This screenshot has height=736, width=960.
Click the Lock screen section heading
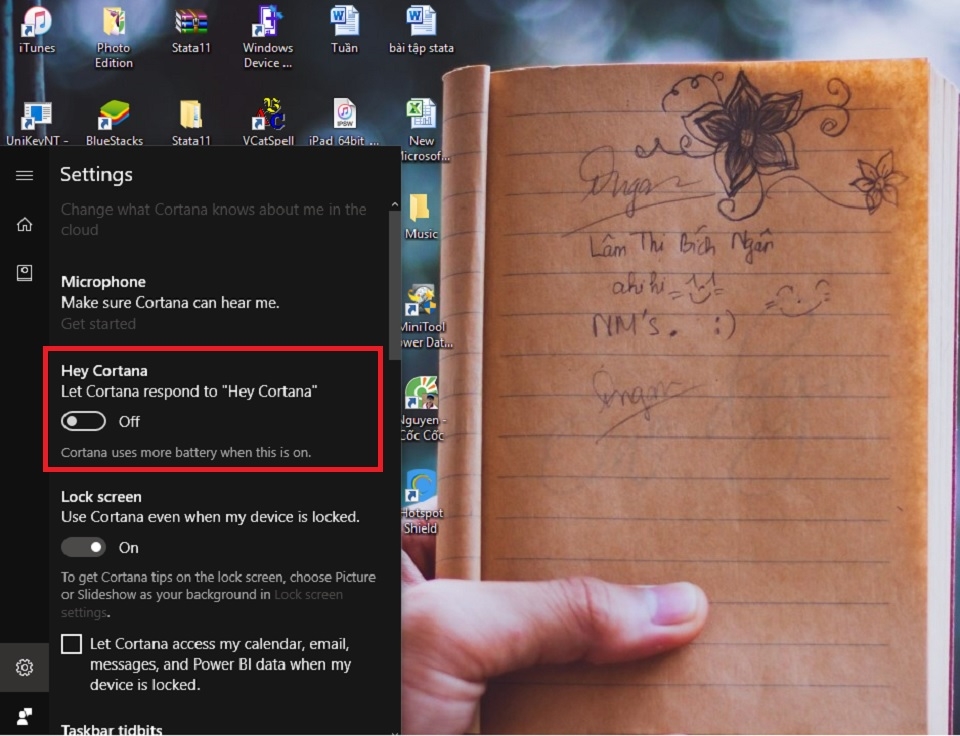(x=101, y=497)
